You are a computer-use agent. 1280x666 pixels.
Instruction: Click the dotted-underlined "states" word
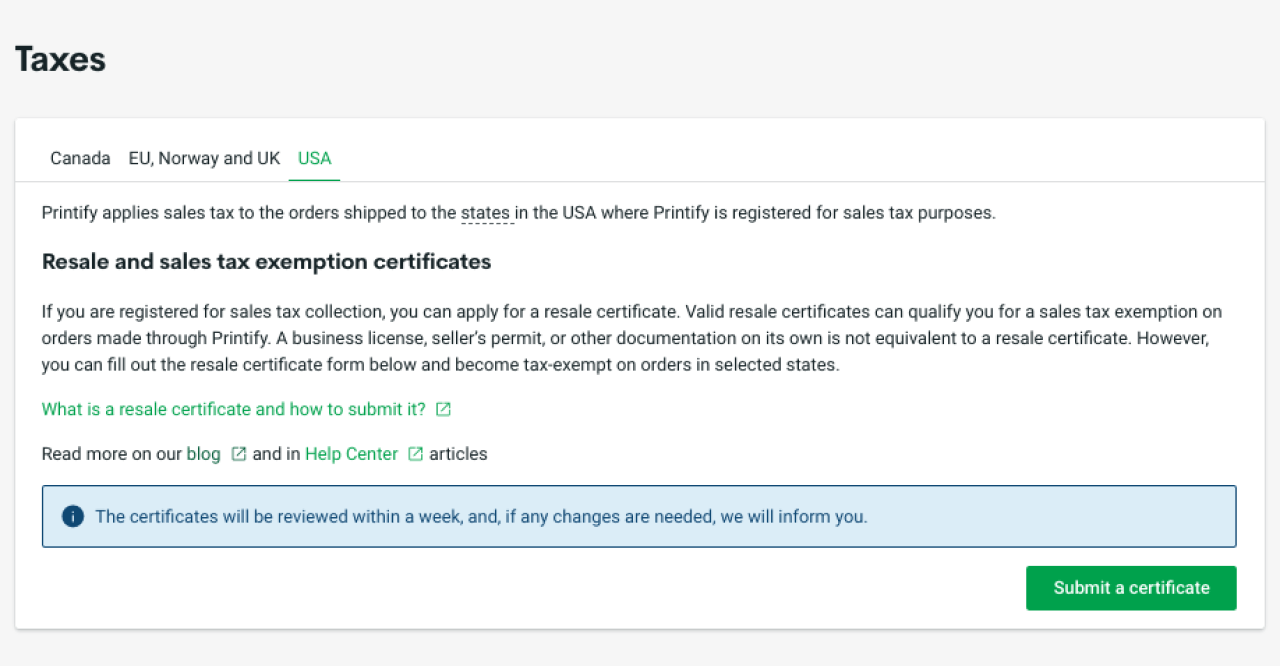(486, 213)
